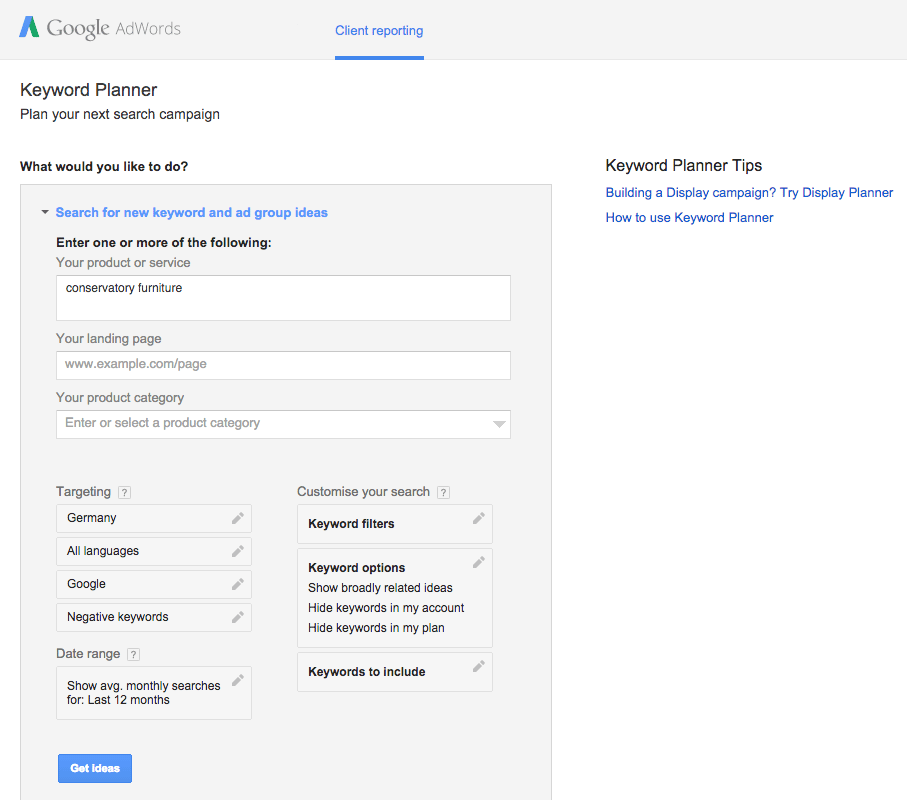Edit Keywords to include pencil icon
Viewport: 907px width, 800px height.
tap(478, 666)
